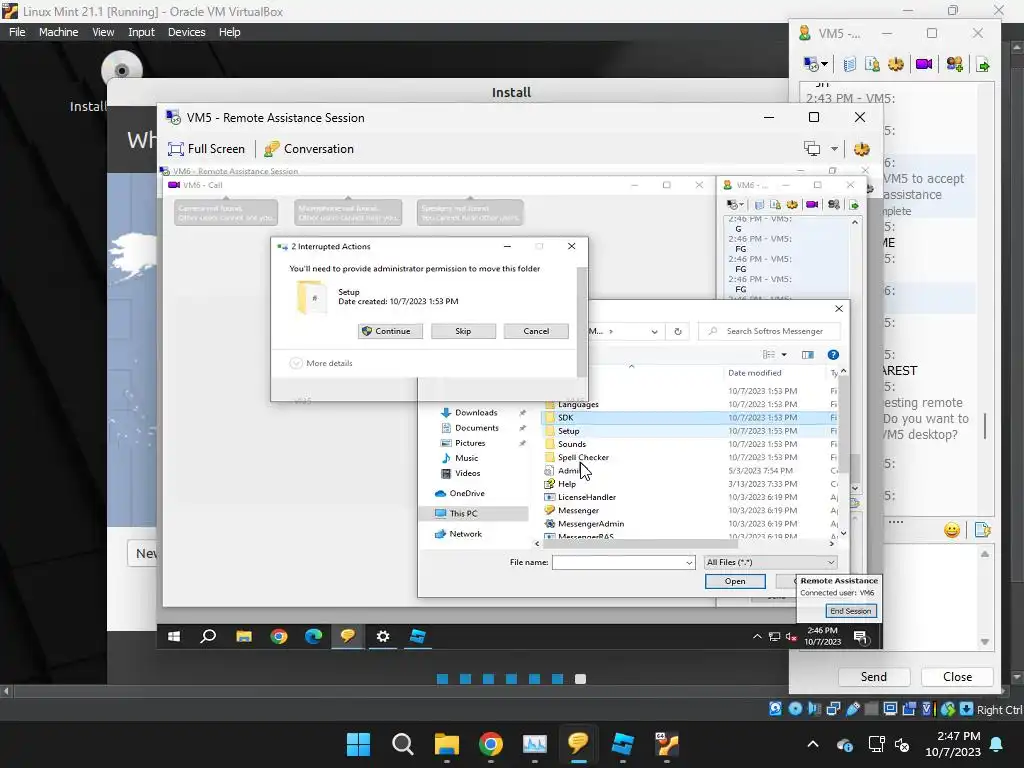Open OneDrive in navigation pane
The width and height of the screenshot is (1024, 768).
click(466, 493)
